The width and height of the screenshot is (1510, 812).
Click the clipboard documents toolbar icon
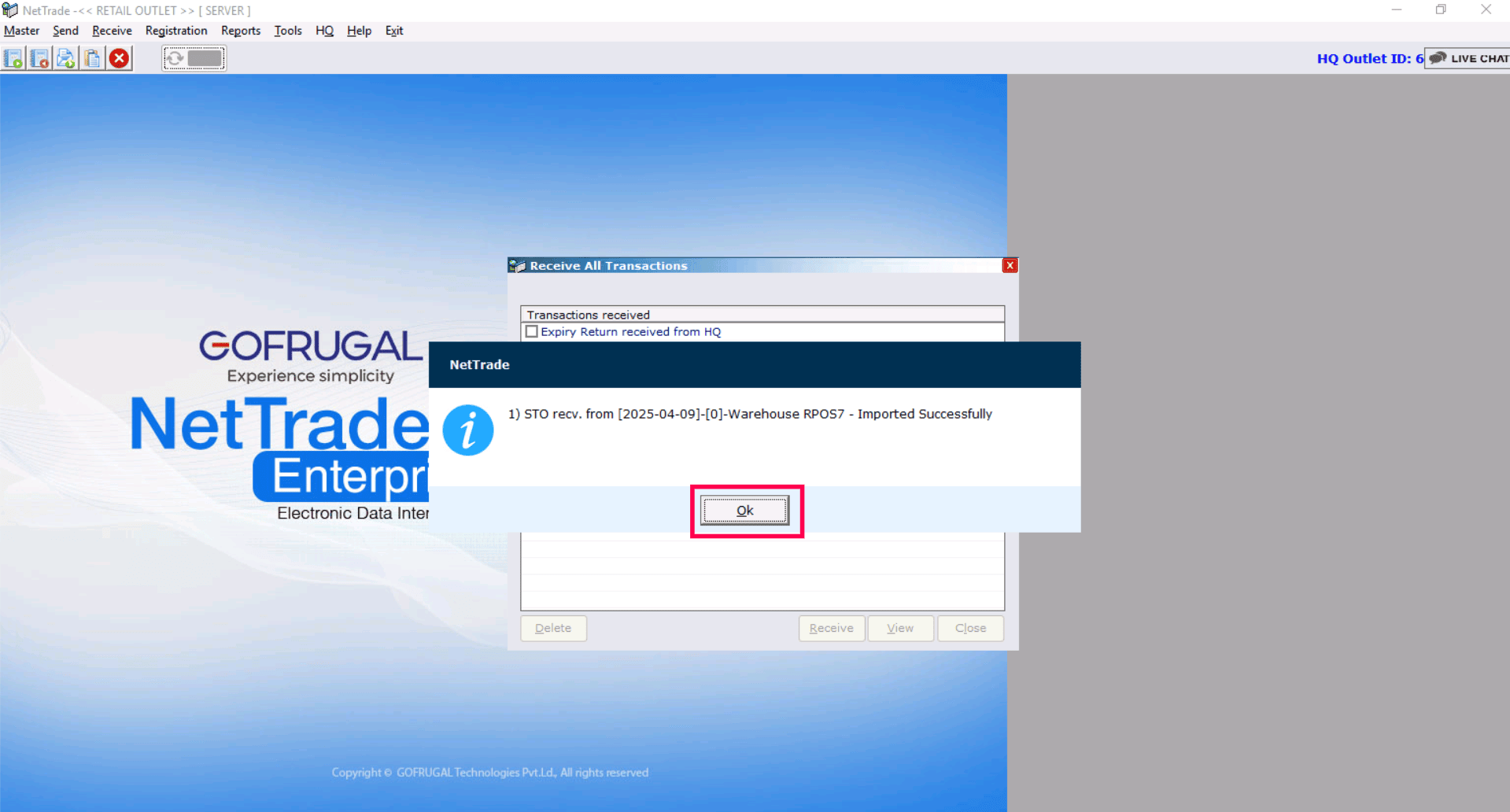pyautogui.click(x=93, y=58)
